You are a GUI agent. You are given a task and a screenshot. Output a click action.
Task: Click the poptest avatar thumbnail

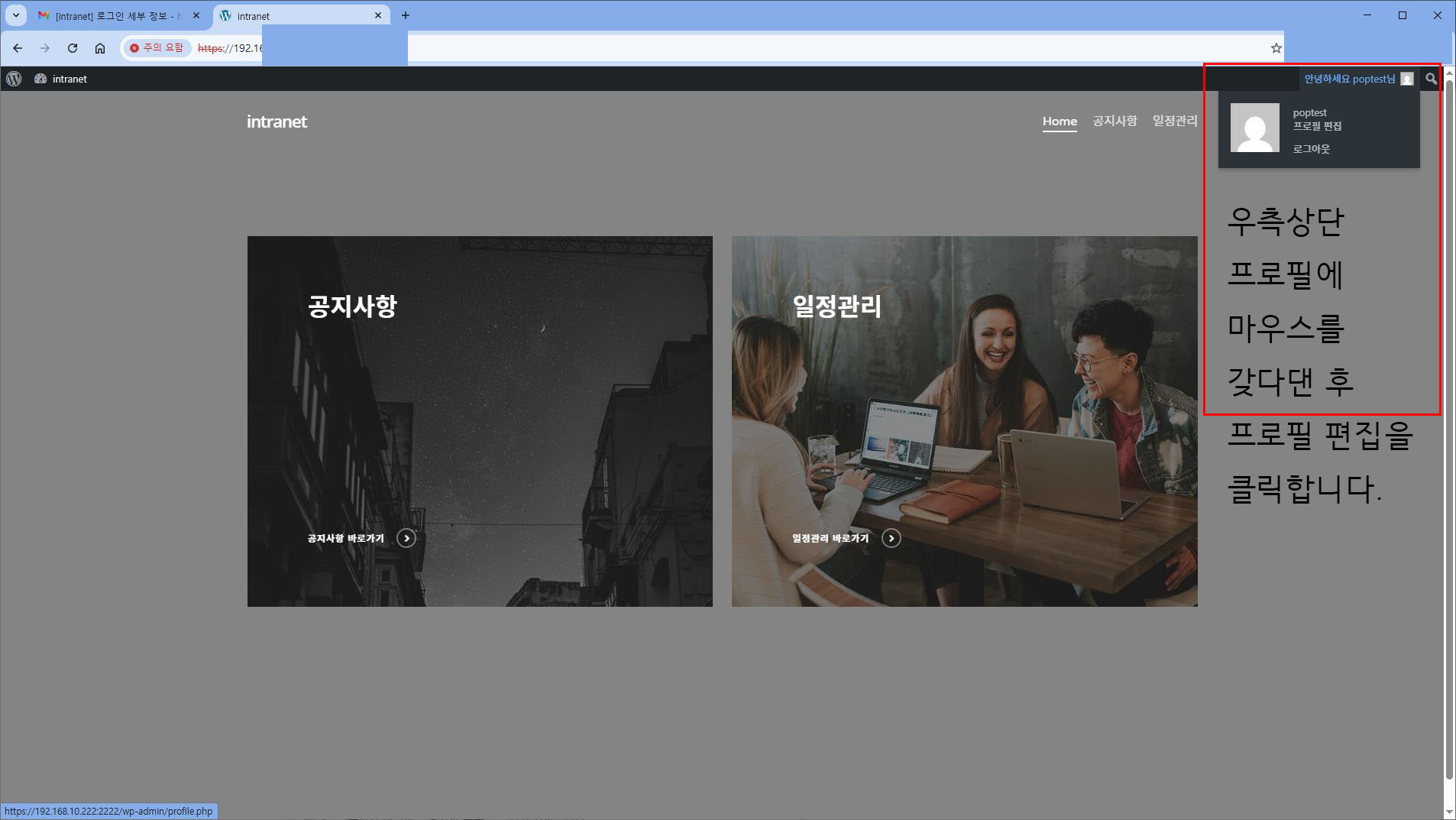(x=1254, y=128)
